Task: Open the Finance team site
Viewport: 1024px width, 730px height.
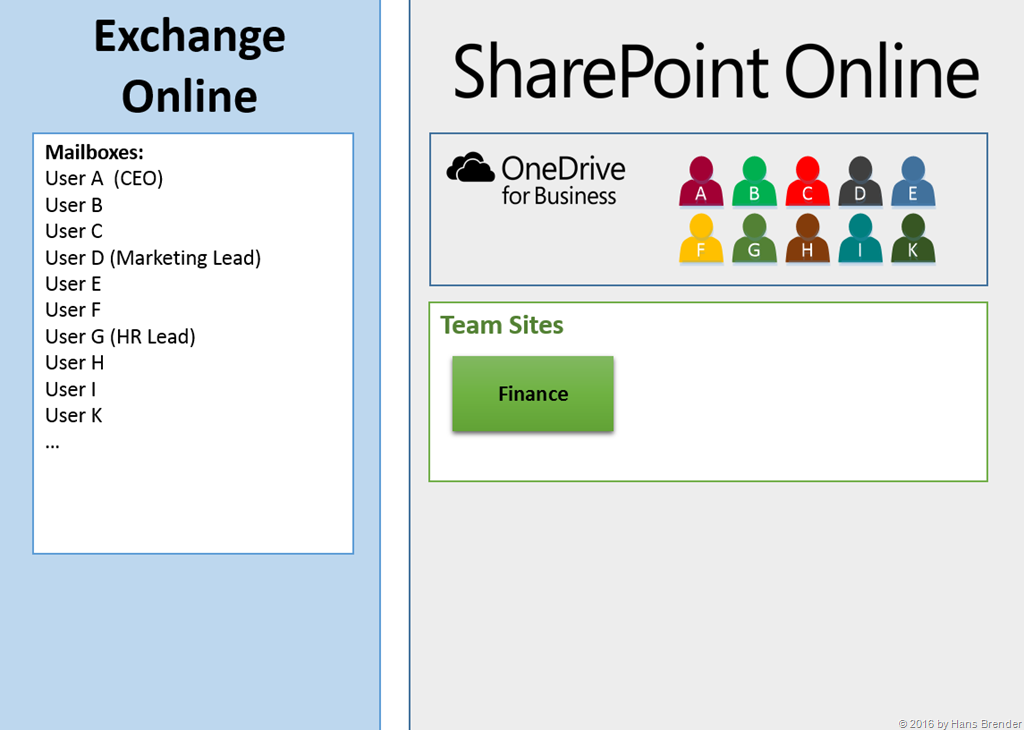Action: 533,394
